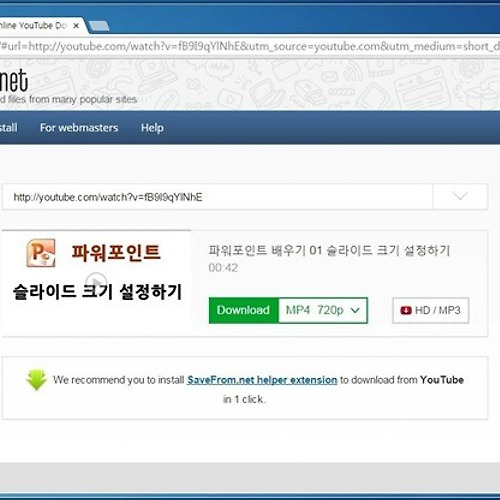Close the Online YouTube Downloader tab

point(76,25)
